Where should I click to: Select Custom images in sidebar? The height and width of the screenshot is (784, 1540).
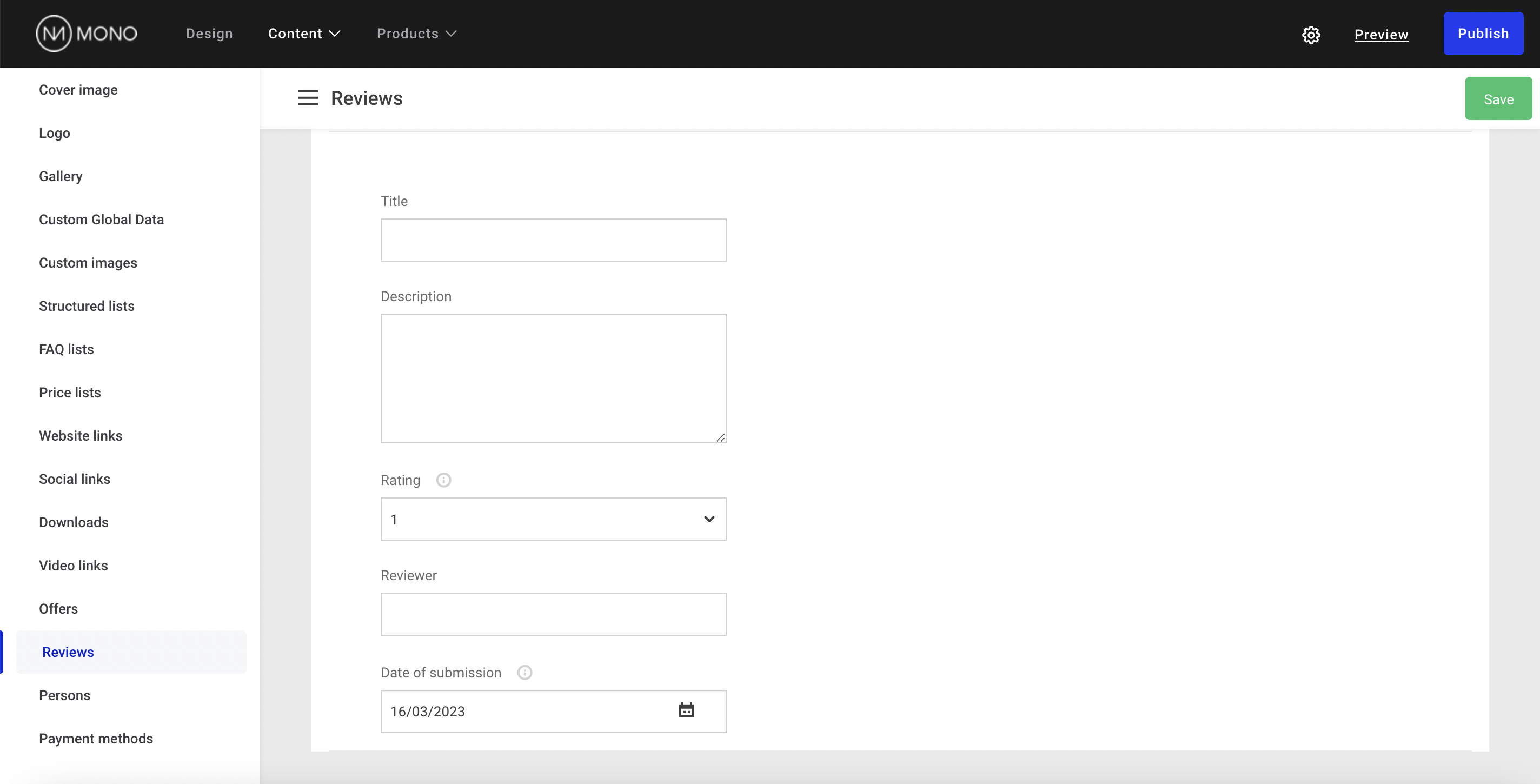[x=88, y=263]
